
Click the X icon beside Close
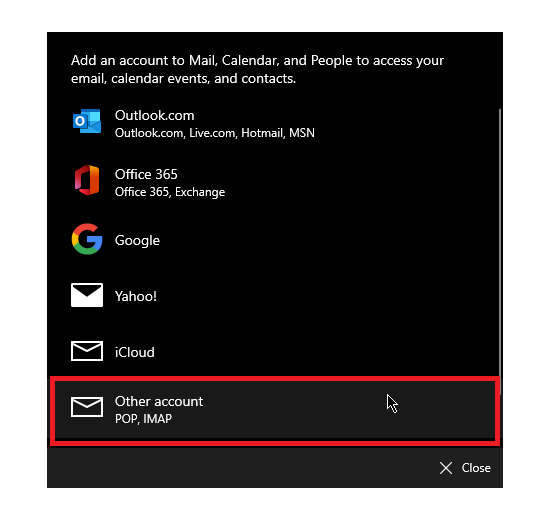(x=446, y=468)
